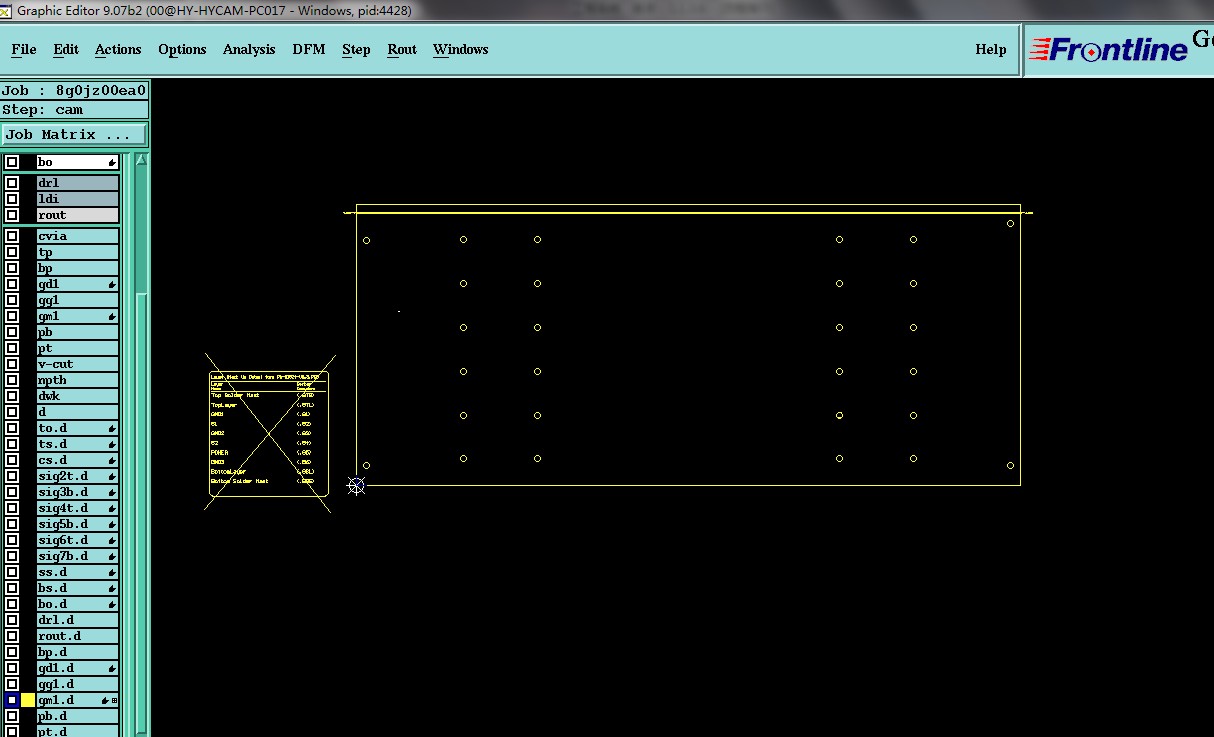Click the layer list scroll-up arrow

coord(141,160)
